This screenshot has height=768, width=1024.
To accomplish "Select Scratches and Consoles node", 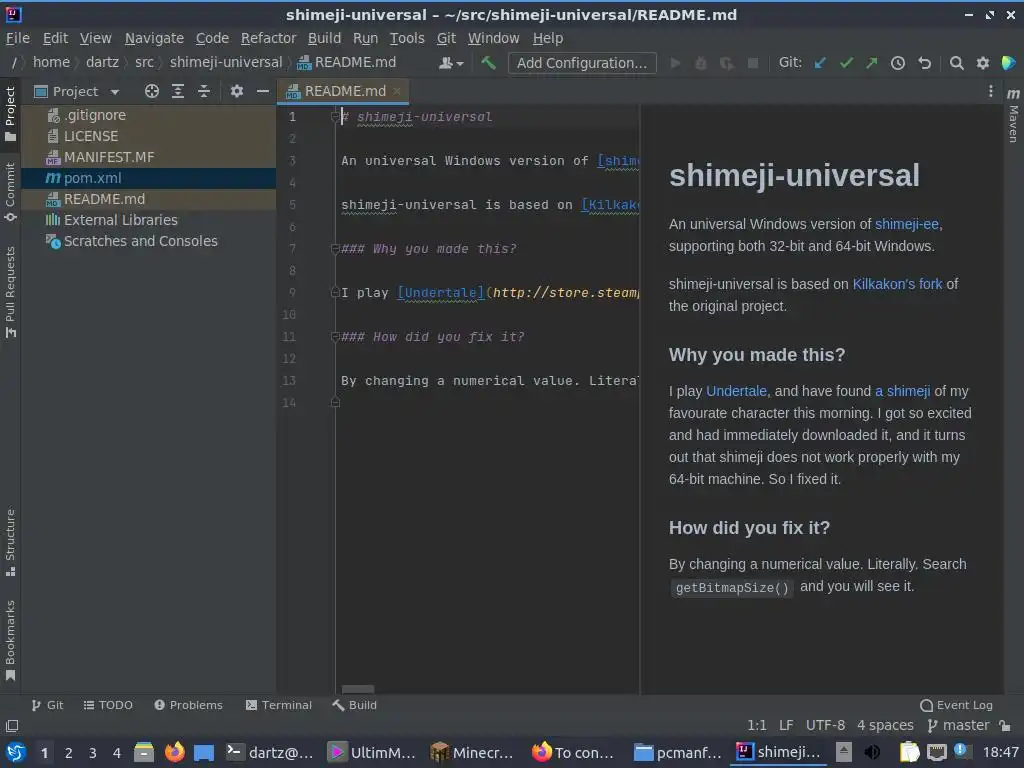I will pyautogui.click(x=148, y=241).
